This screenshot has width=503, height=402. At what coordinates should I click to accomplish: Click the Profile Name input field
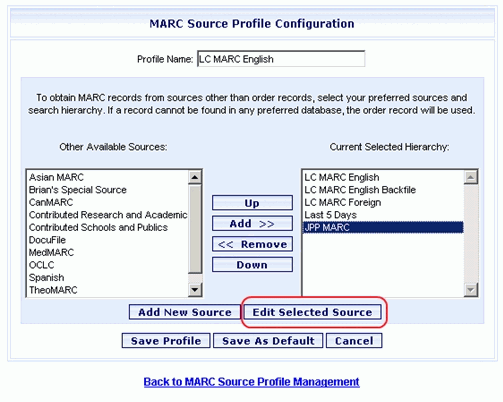[x=281, y=59]
